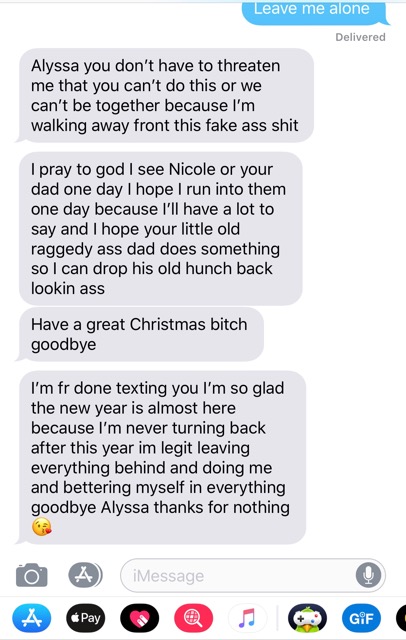Tap the "Leave me alone" sent bubble
Screen dimensions: 406x640
coord(314,12)
